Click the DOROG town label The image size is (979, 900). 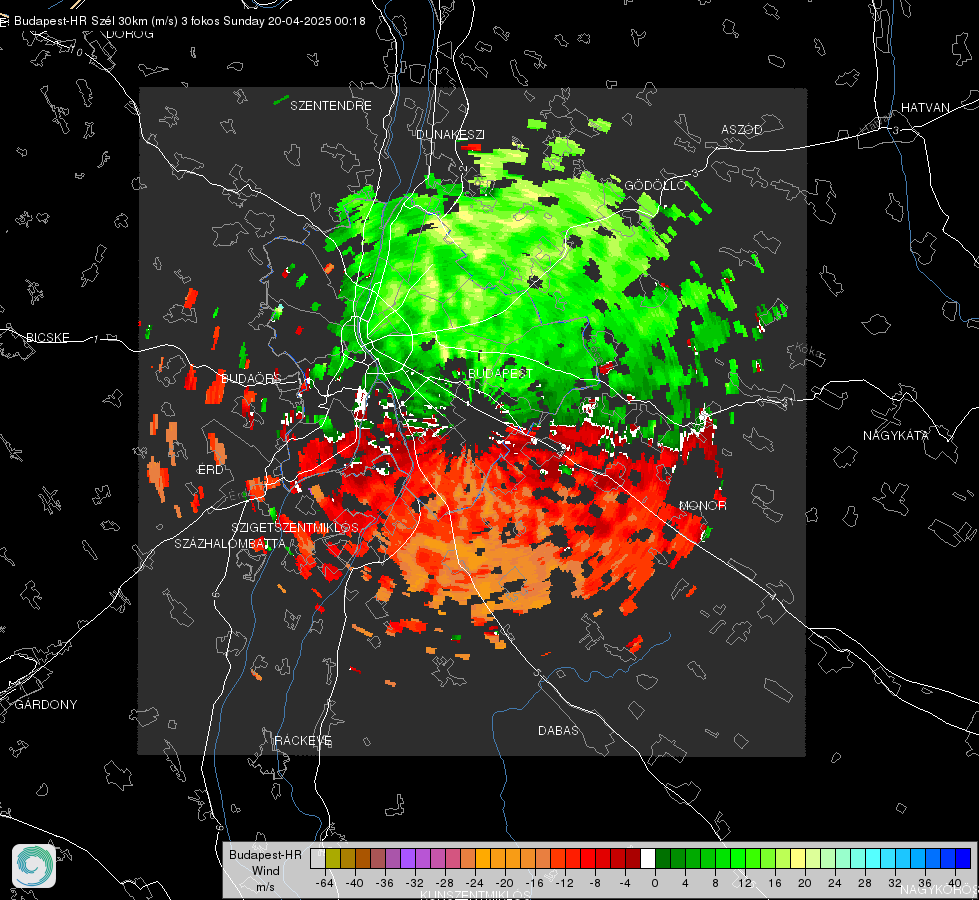[x=130, y=34]
